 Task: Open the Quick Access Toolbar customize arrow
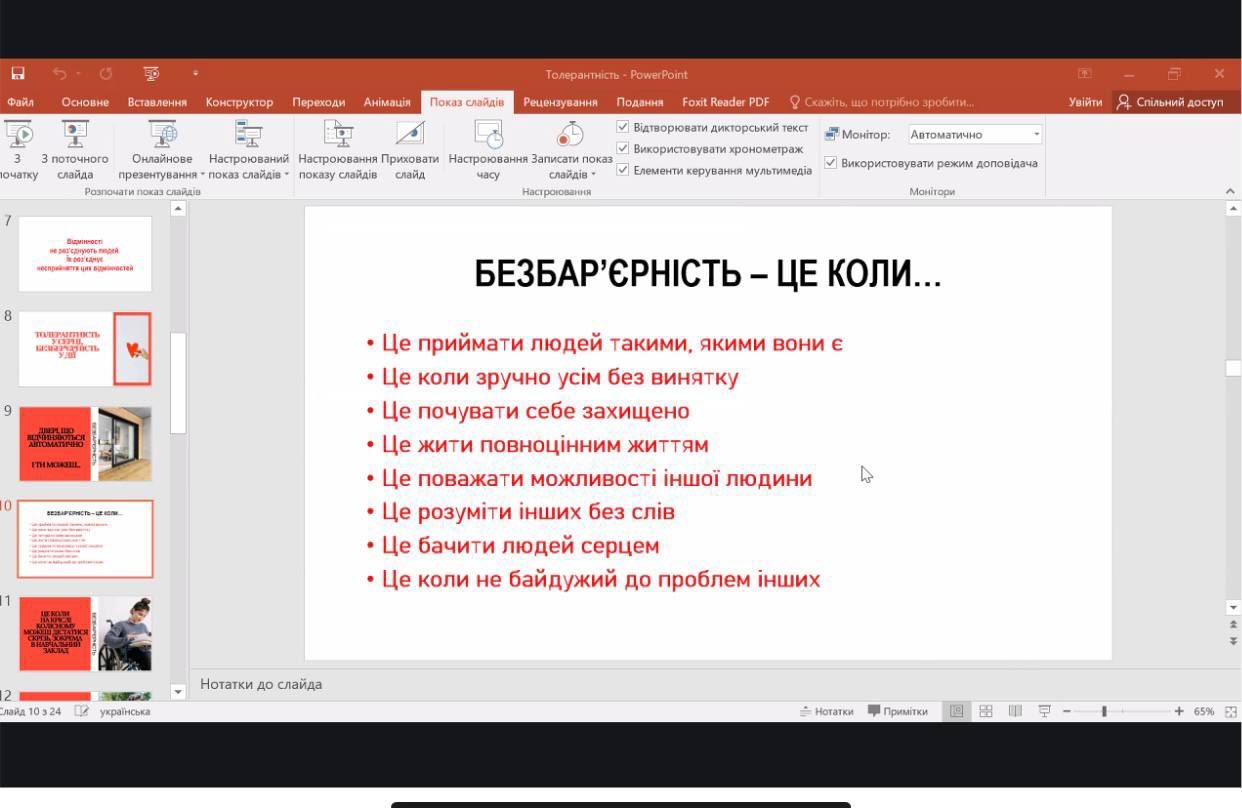(196, 74)
